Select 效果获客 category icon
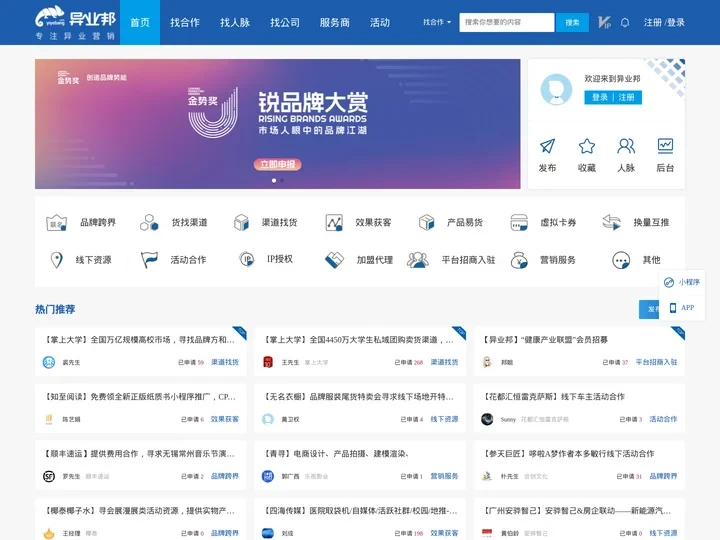Screen dimensions: 720x540 pos(334,223)
